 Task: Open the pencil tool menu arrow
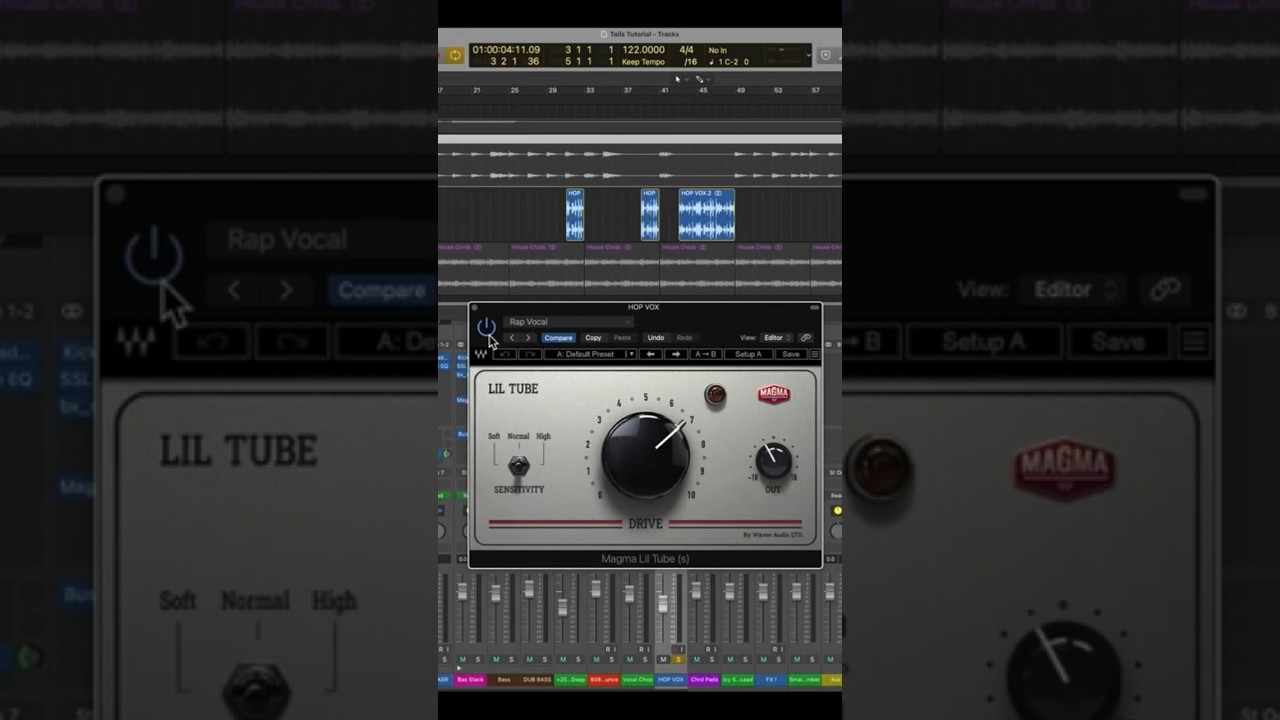[708, 79]
